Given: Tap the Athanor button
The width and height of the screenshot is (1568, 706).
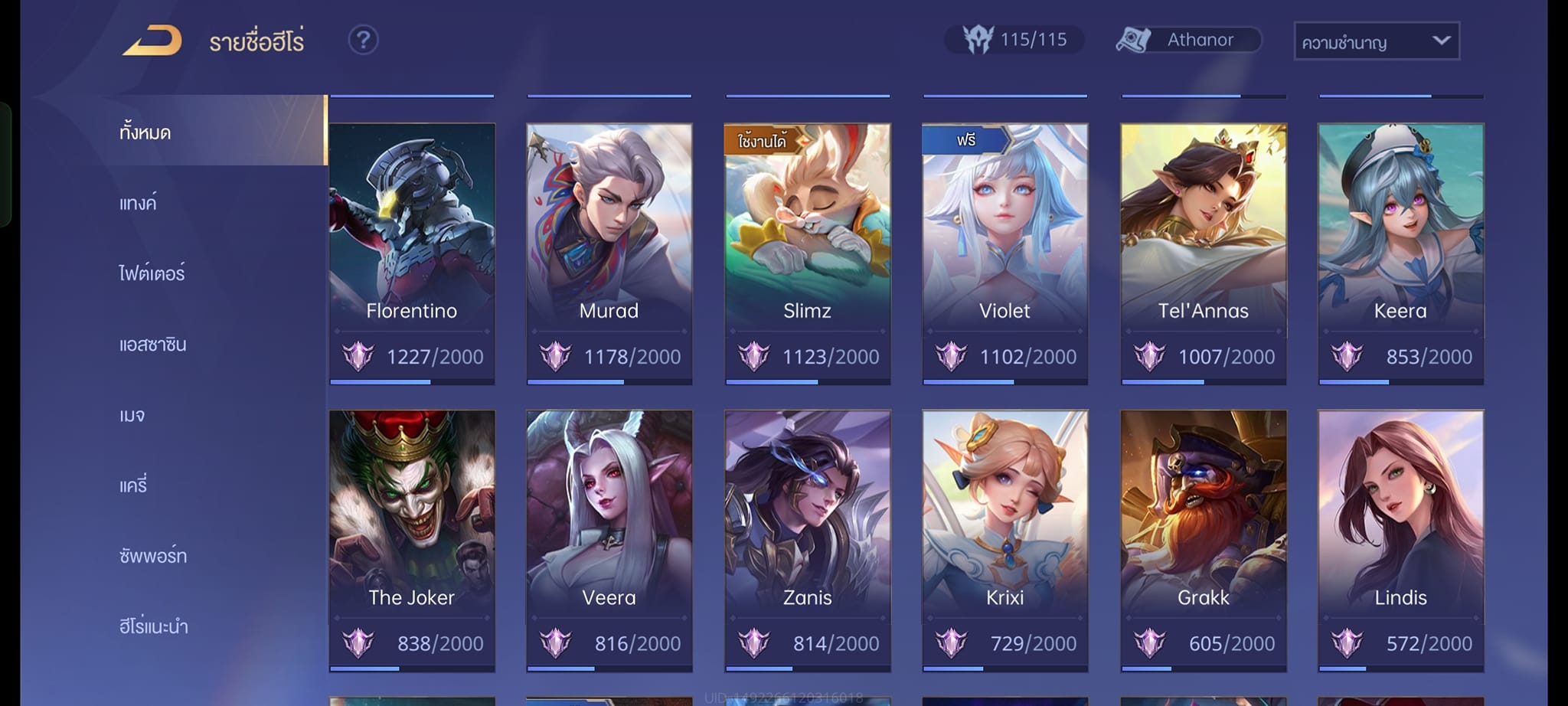Looking at the screenshot, I should click(1188, 40).
